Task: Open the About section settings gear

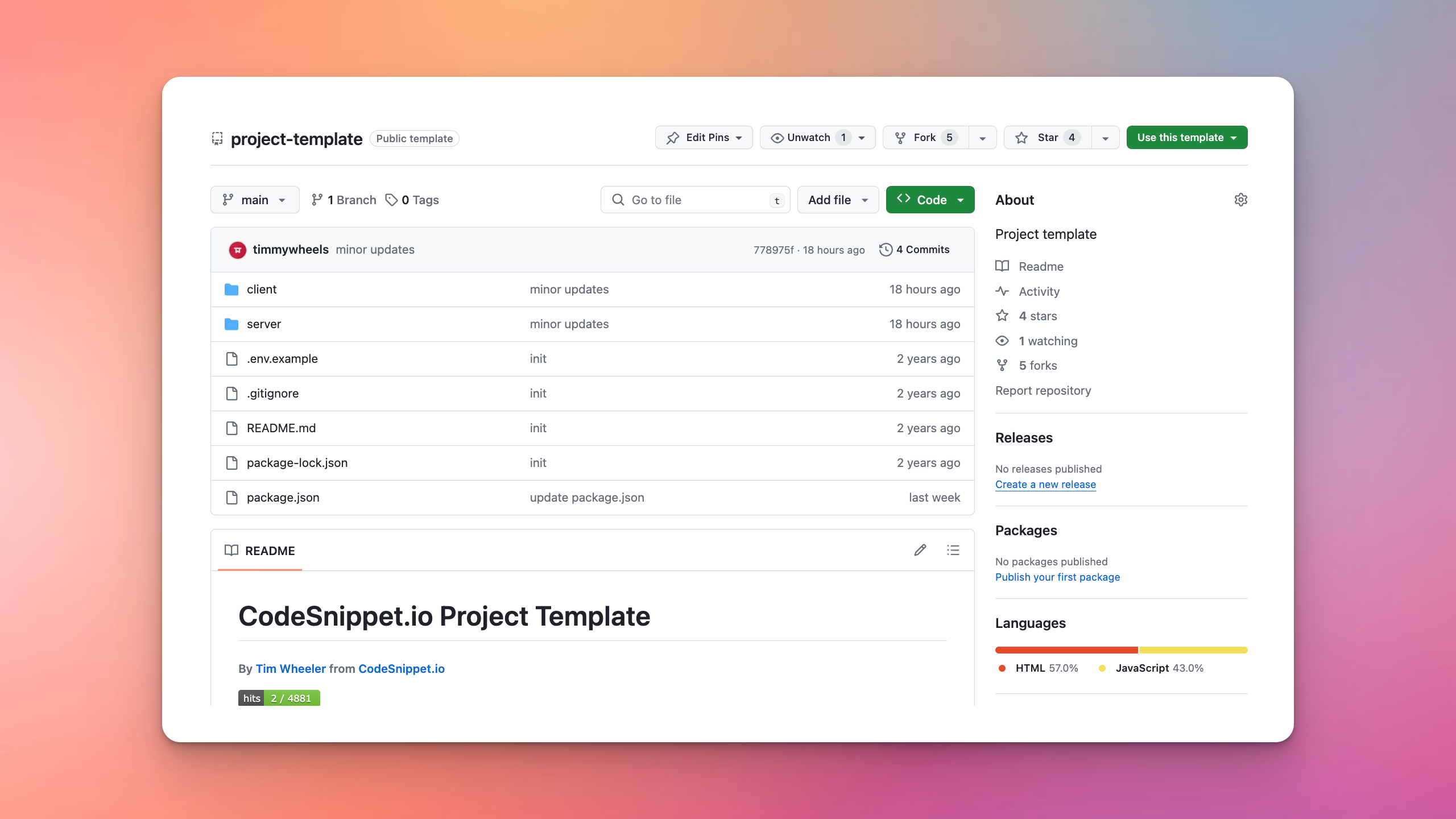Action: 1241,200
